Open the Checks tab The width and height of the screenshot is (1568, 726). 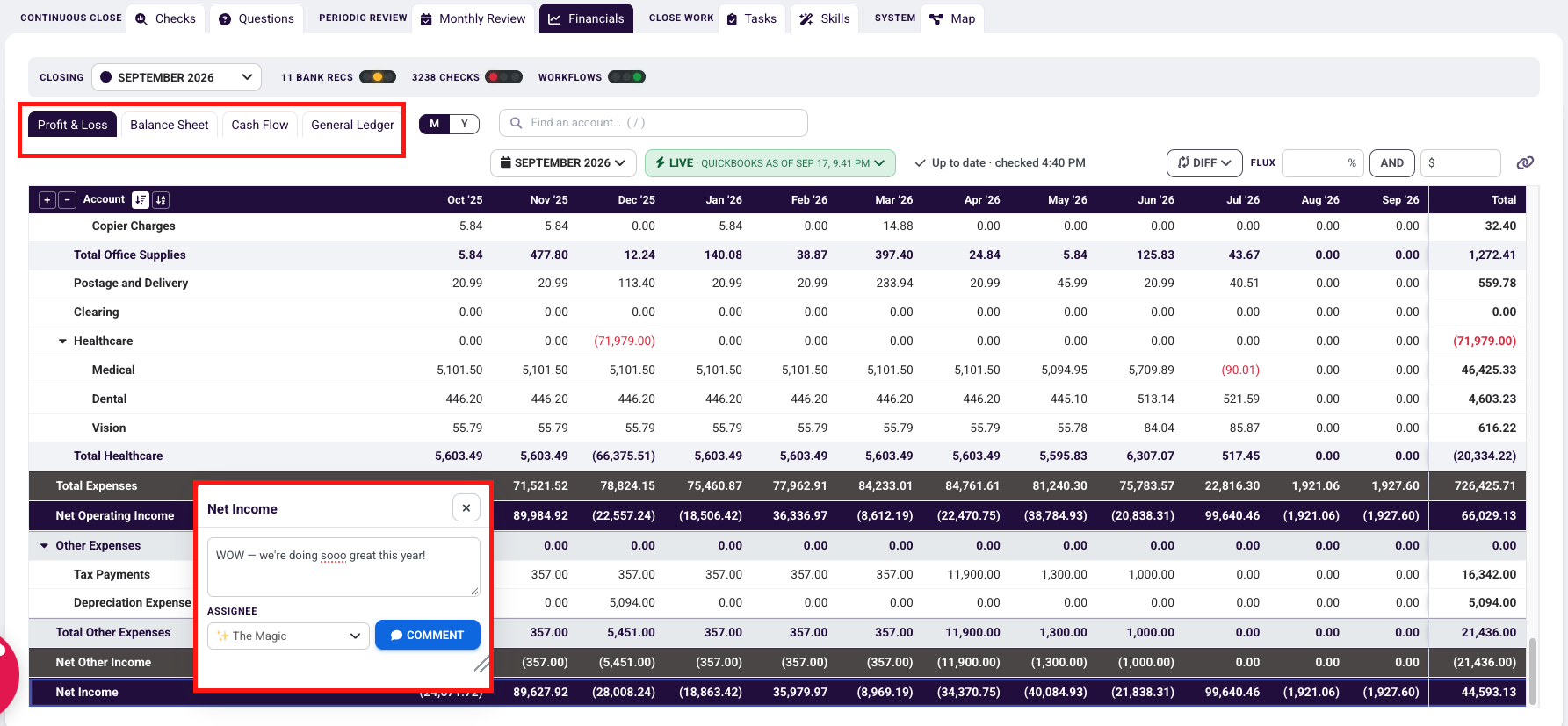tap(165, 18)
